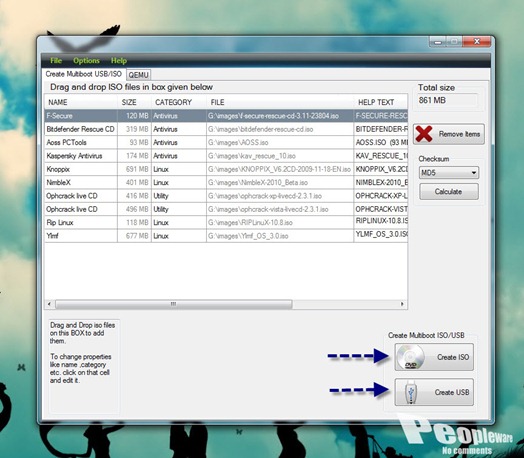Open the Help menu
Screen dimensions: 524x458
[119, 60]
